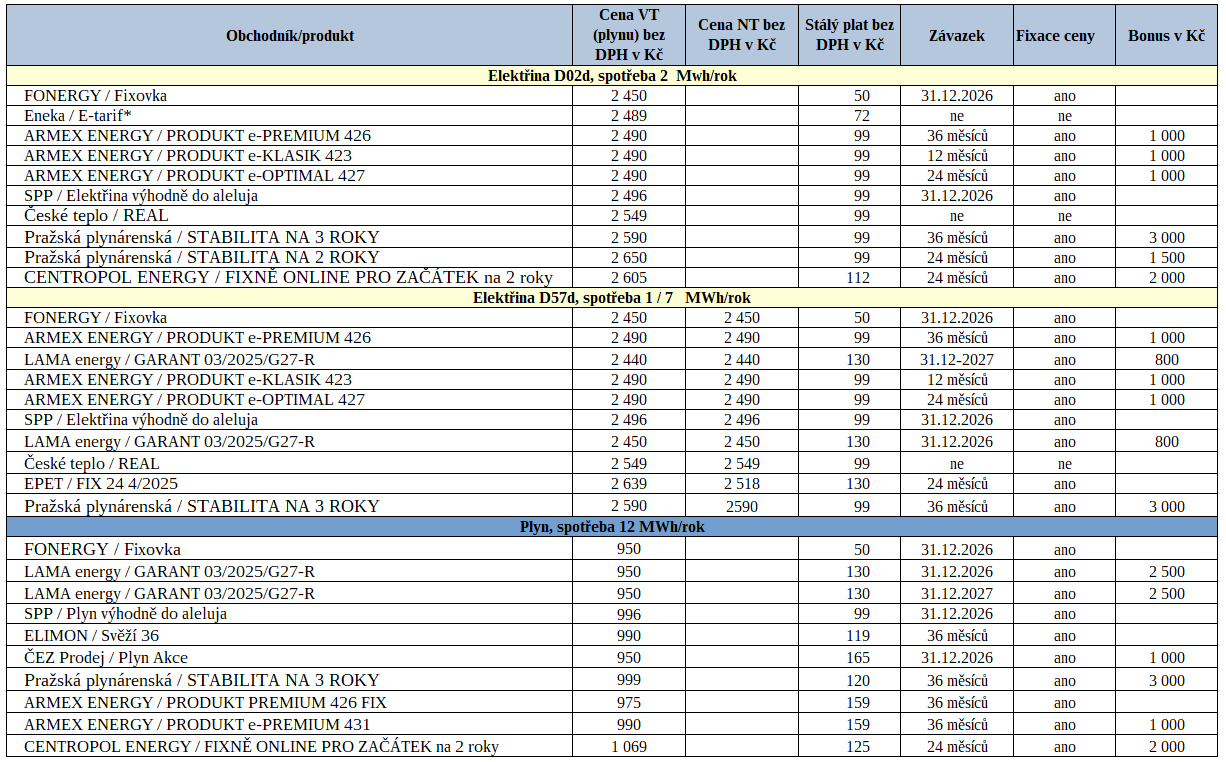Select the 'Cena VT (plynu) bez DPH v Kč' header

(x=629, y=36)
